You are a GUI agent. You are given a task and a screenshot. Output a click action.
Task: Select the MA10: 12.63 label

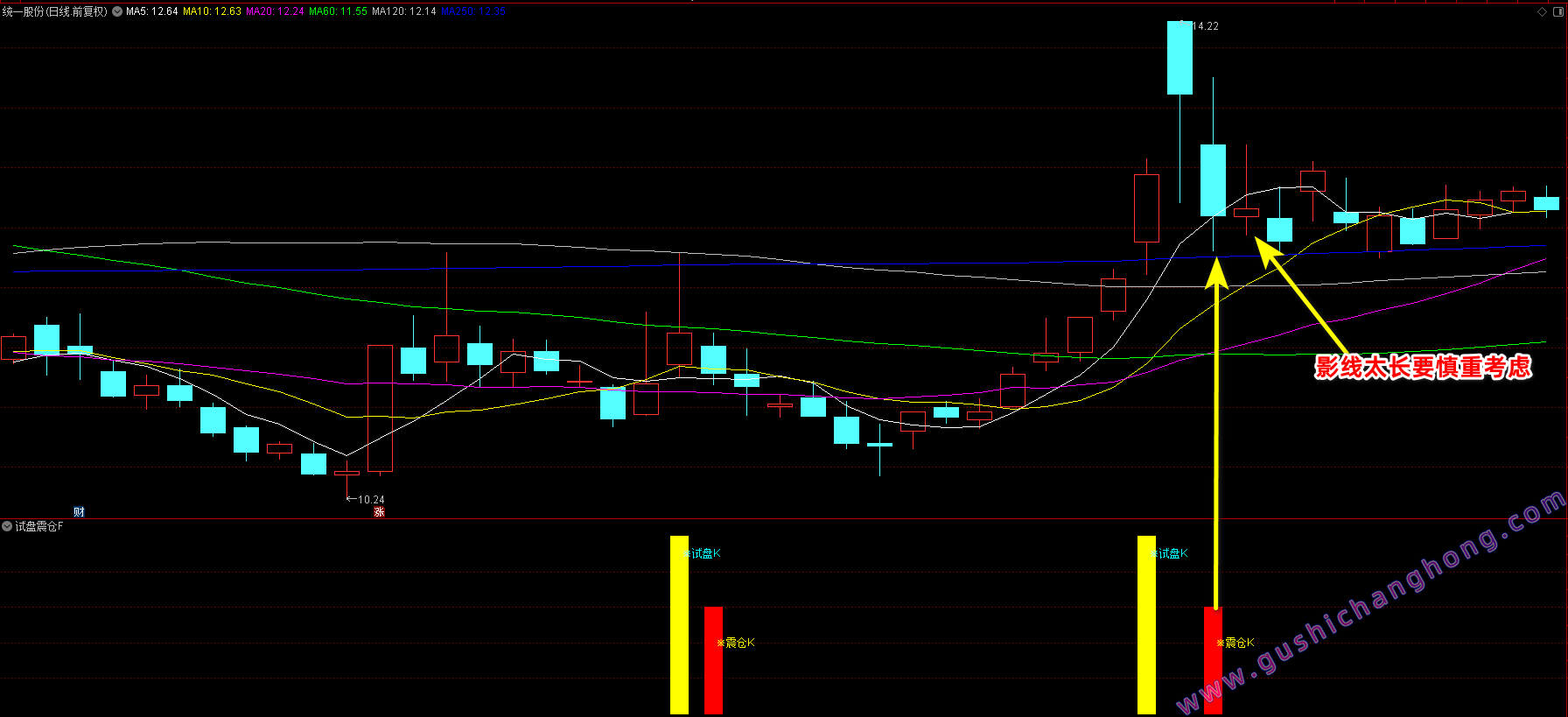click(x=212, y=11)
